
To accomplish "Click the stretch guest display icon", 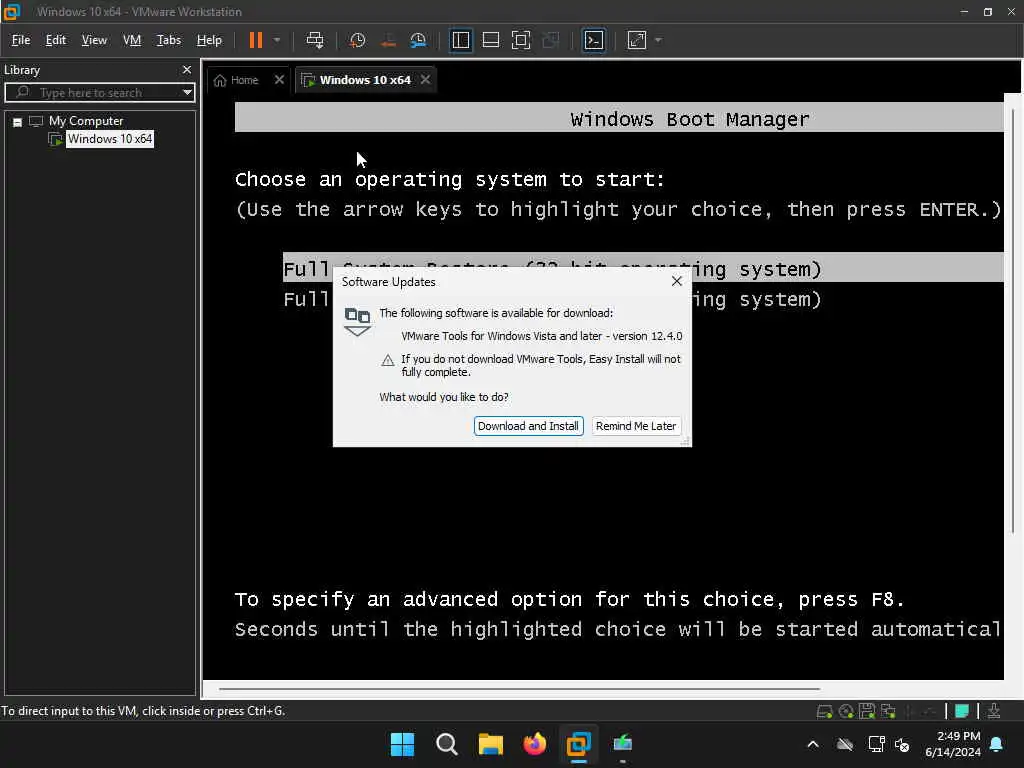I will (x=637, y=40).
